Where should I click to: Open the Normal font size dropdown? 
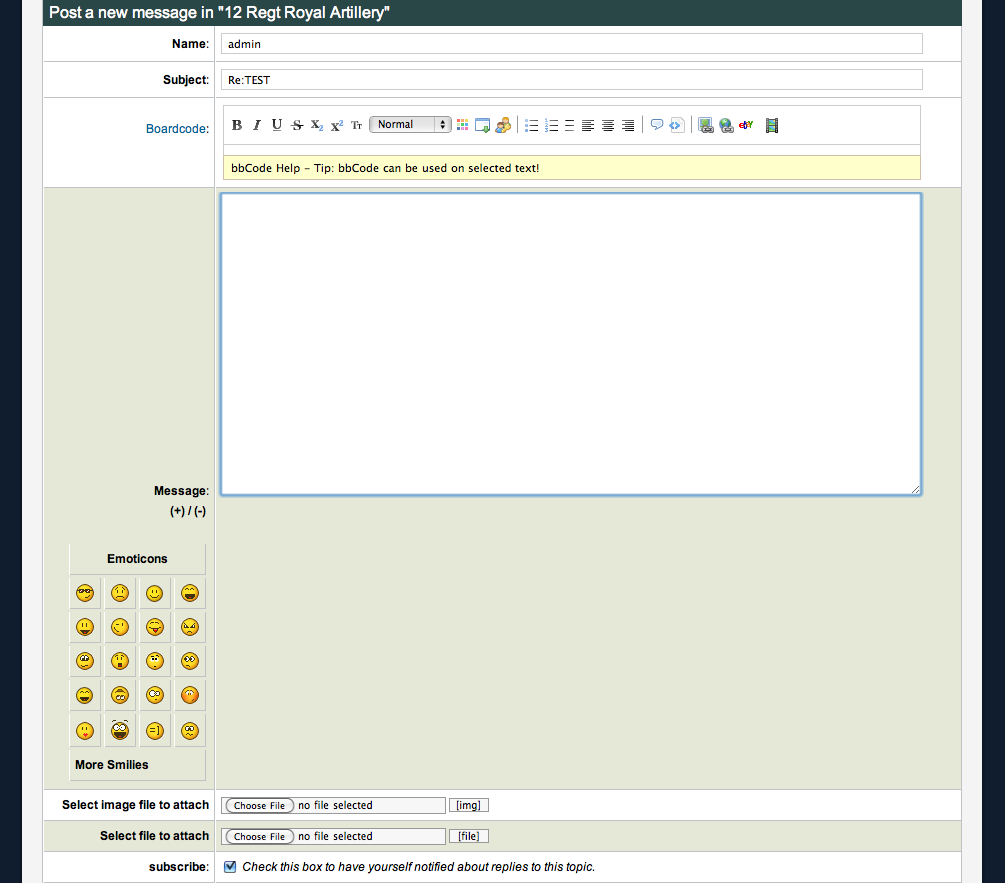[x=411, y=125]
